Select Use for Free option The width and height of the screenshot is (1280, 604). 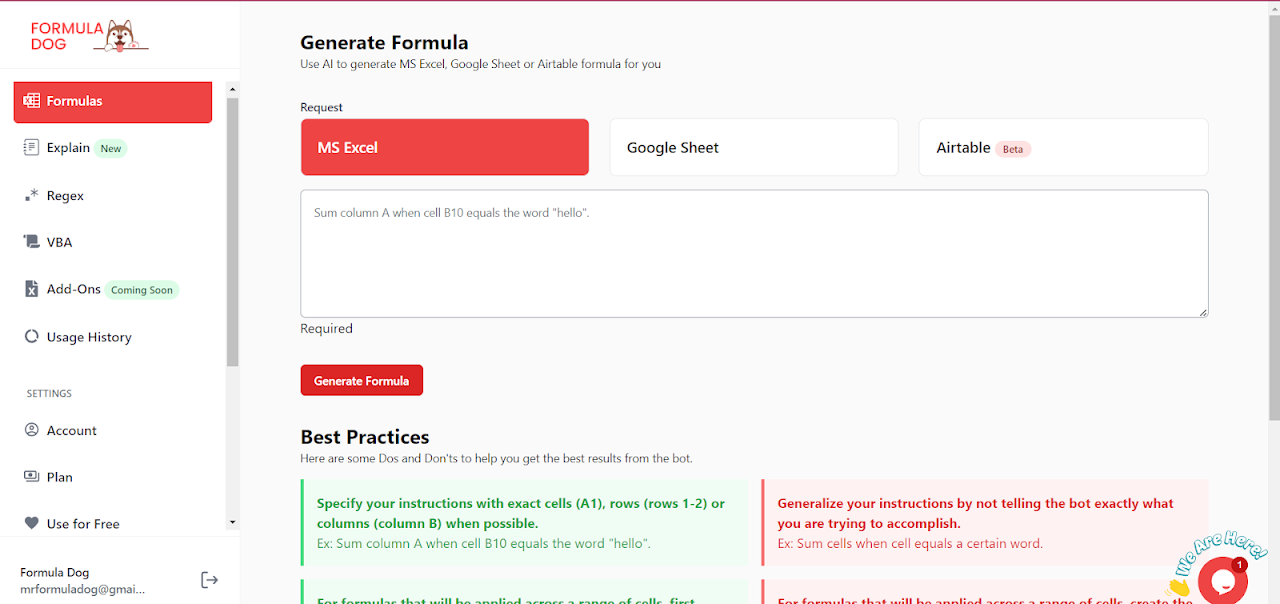pos(113,523)
